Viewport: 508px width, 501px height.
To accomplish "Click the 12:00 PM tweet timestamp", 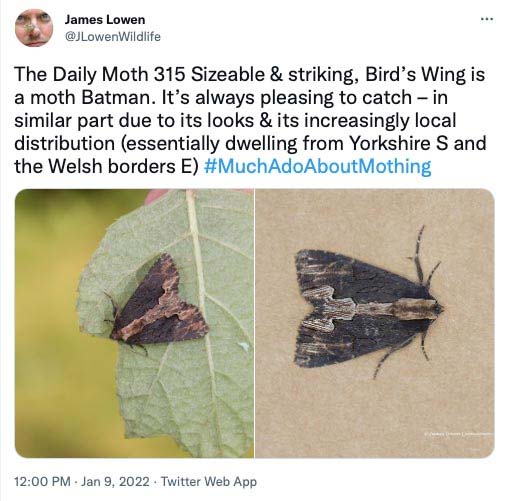I will point(42,482).
